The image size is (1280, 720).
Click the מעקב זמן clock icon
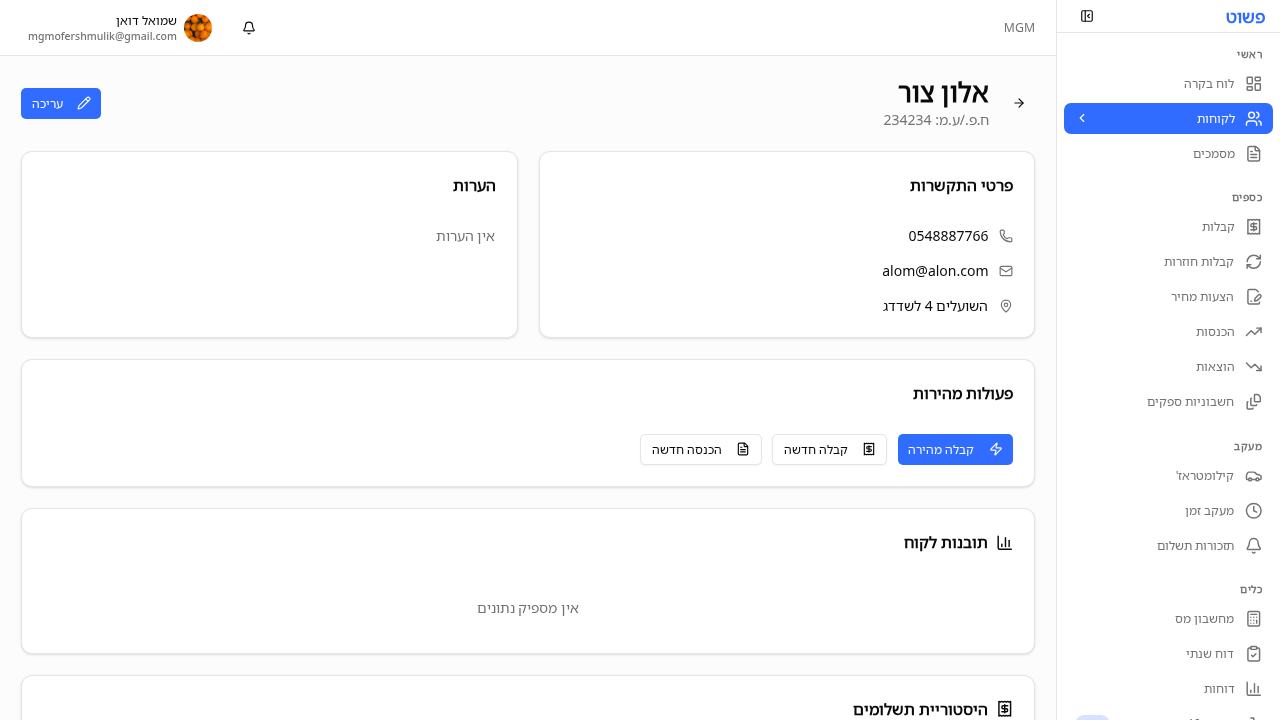click(x=1254, y=510)
